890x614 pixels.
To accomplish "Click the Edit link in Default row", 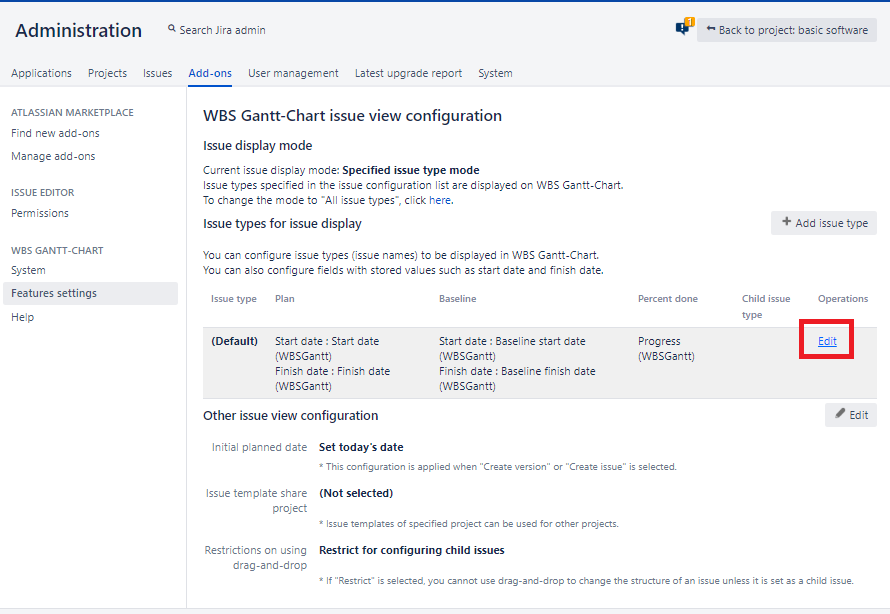I will click(x=827, y=341).
